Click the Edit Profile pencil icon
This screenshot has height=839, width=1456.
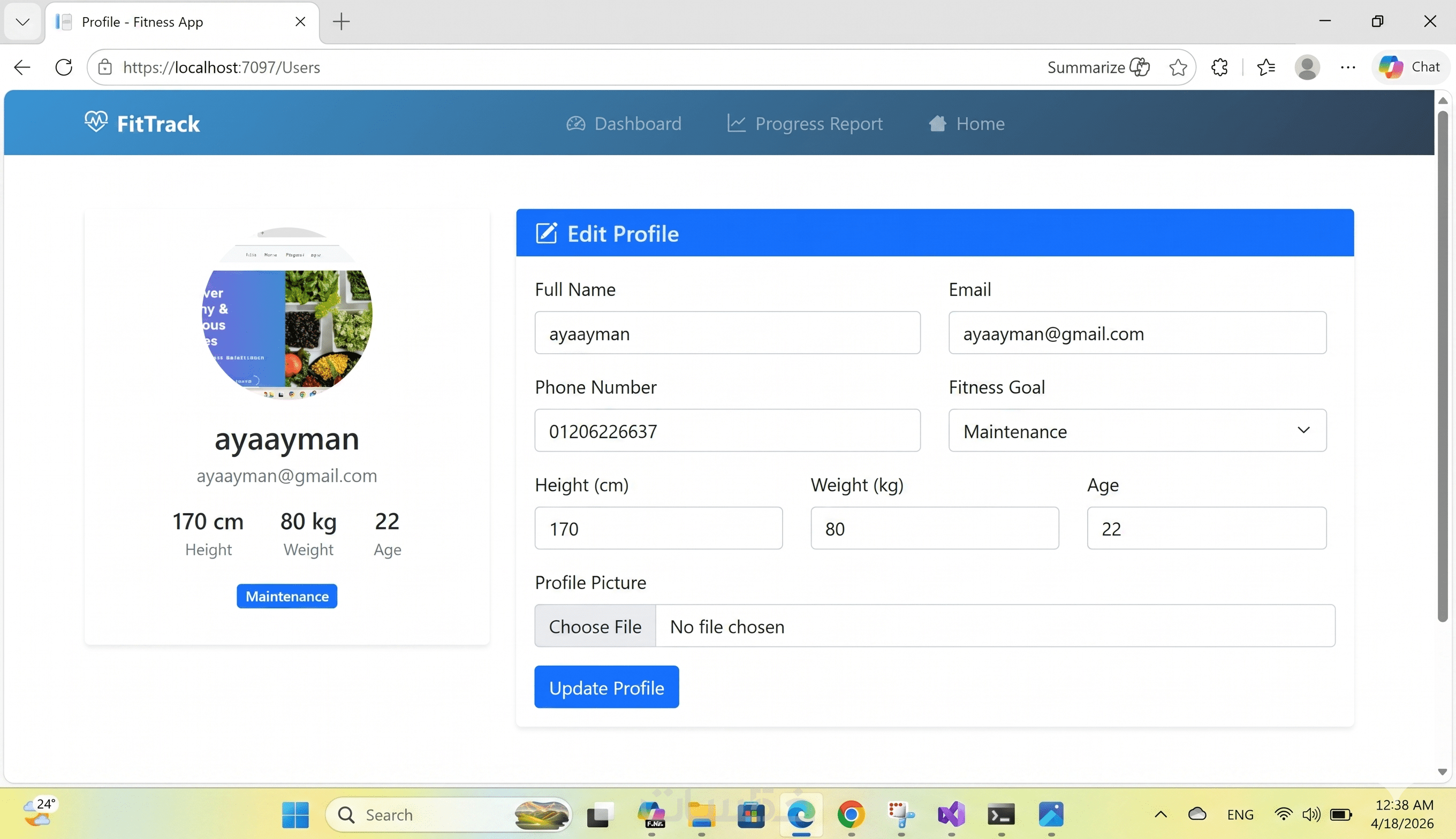pyautogui.click(x=546, y=233)
